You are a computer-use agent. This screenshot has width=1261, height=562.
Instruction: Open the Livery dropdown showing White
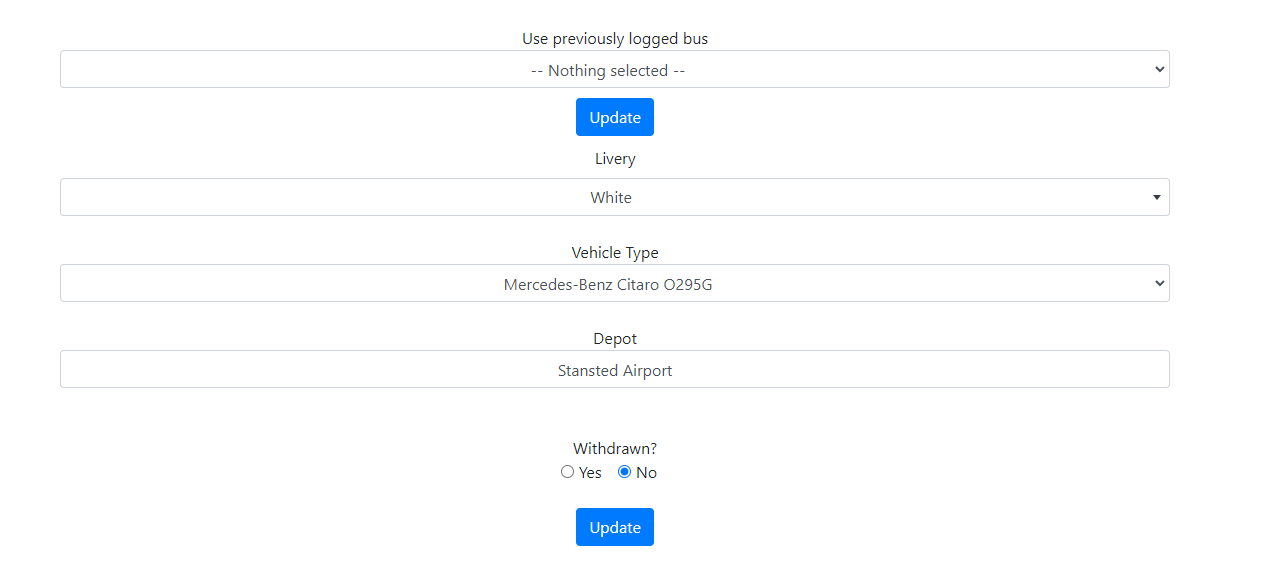(614, 198)
